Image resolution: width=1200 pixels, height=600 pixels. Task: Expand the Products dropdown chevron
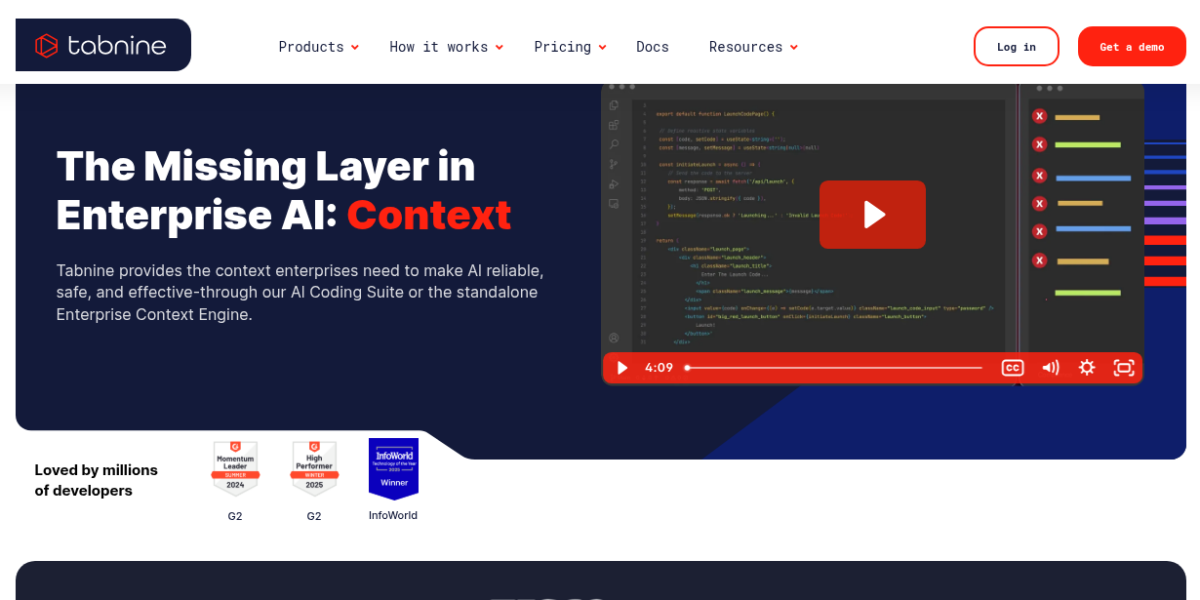tap(355, 47)
